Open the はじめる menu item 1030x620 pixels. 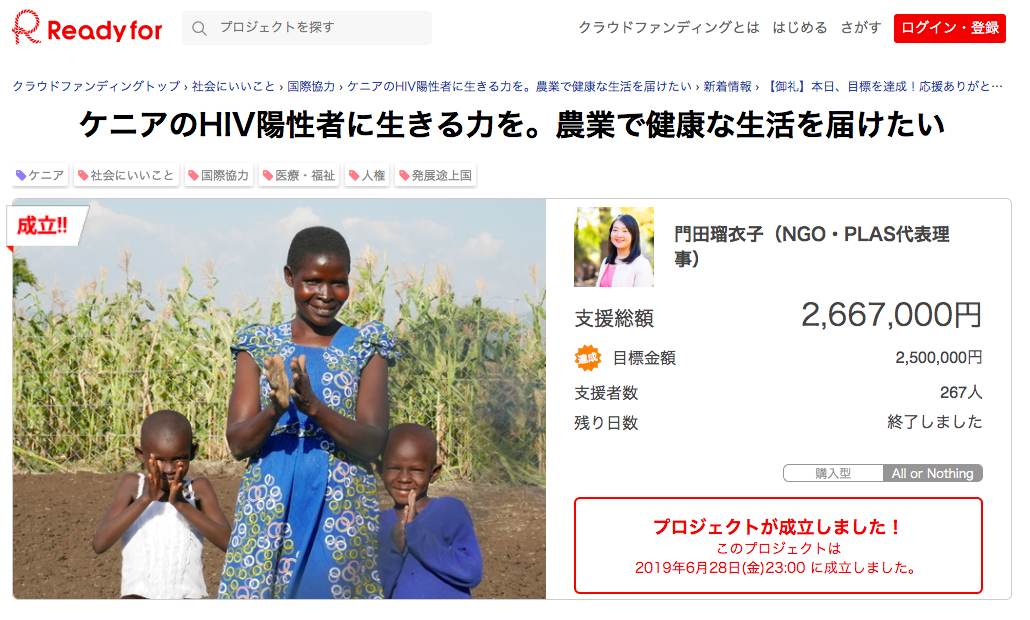coord(800,28)
